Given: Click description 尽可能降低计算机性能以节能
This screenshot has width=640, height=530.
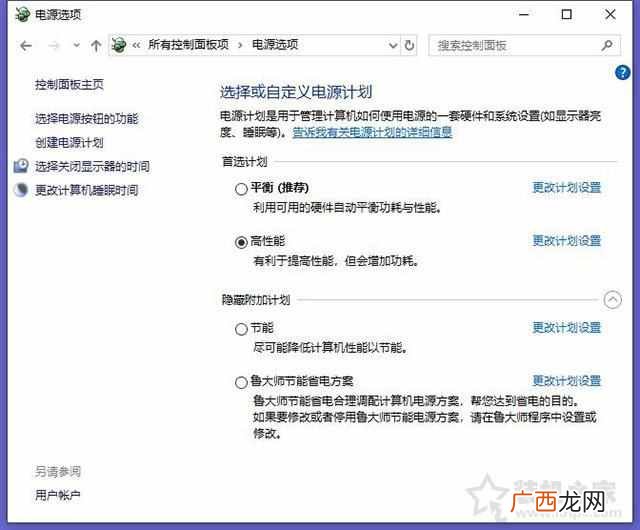Looking at the screenshot, I should (330, 347).
